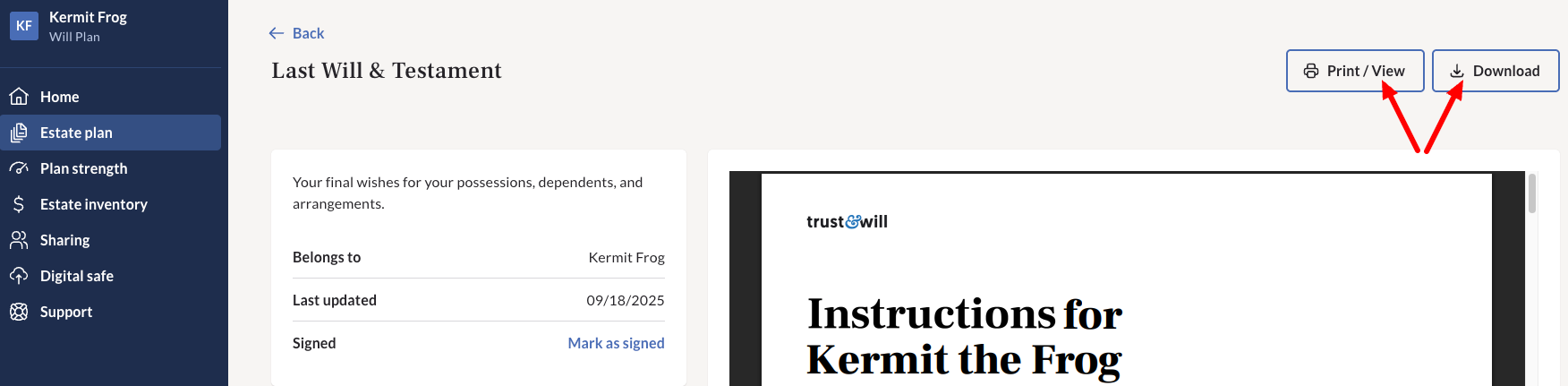The height and width of the screenshot is (386, 1568).
Task: Click the Support lifebuoy icon
Action: [19, 312]
